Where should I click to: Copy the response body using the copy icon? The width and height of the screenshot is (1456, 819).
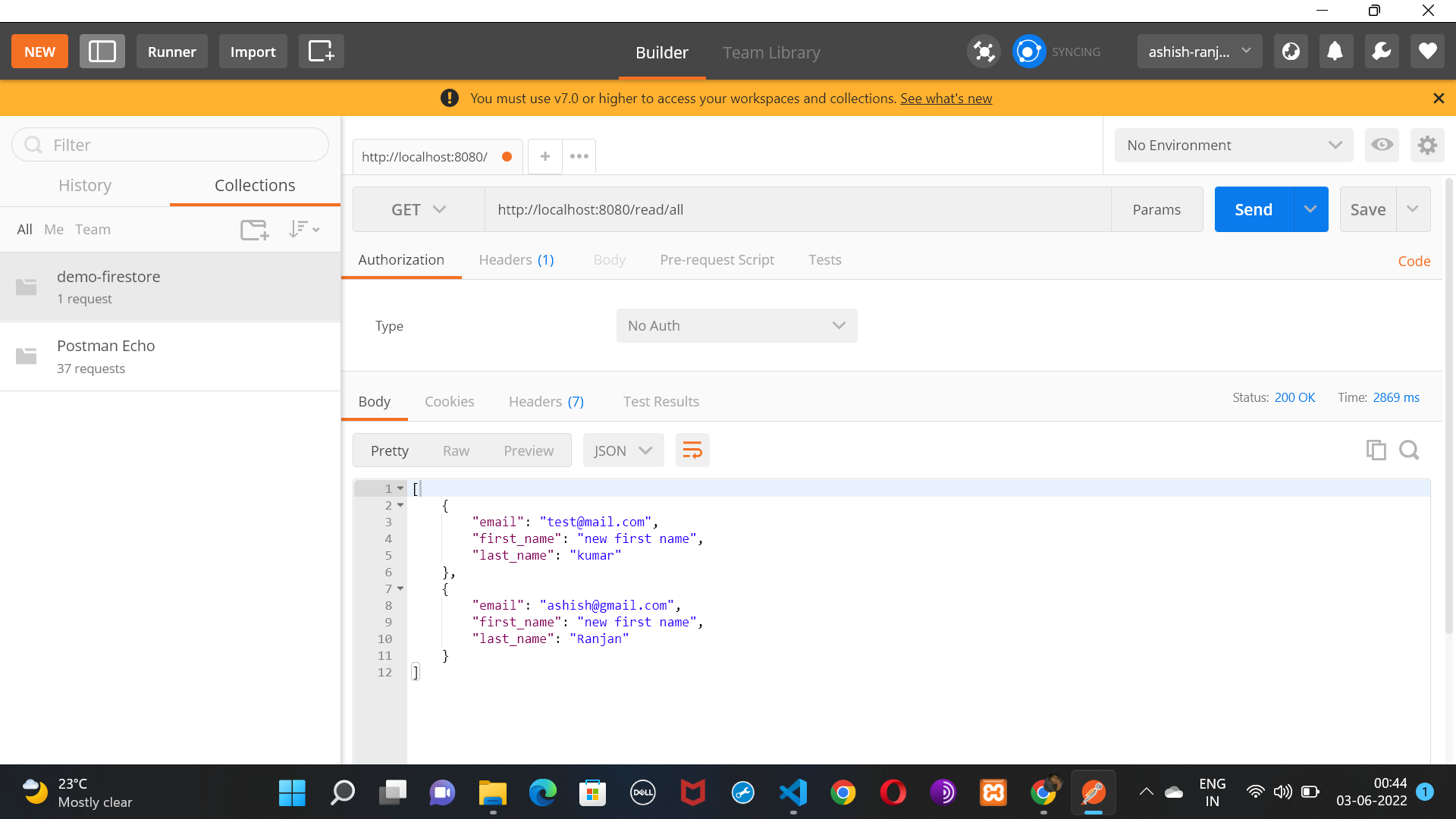click(x=1376, y=450)
